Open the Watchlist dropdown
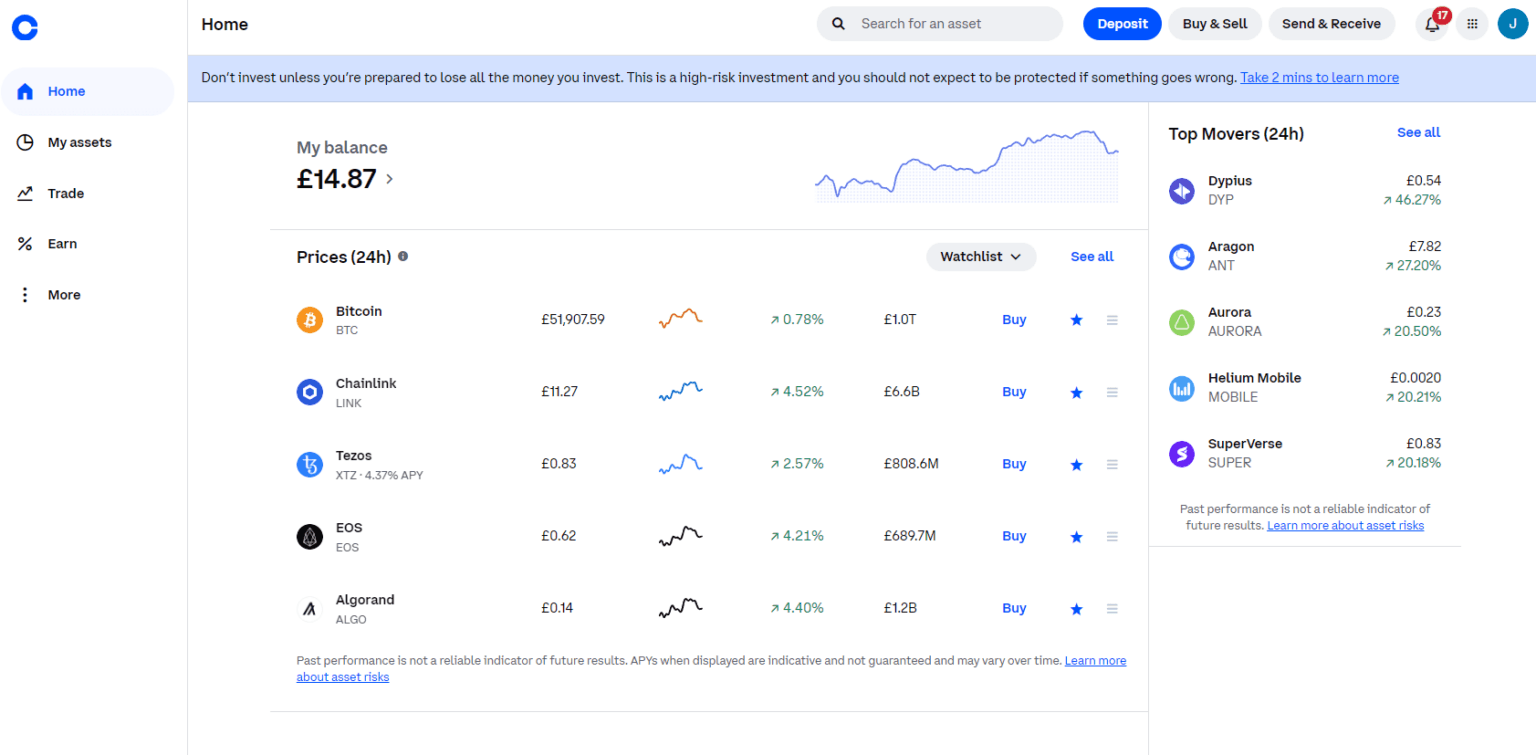 pyautogui.click(x=981, y=257)
